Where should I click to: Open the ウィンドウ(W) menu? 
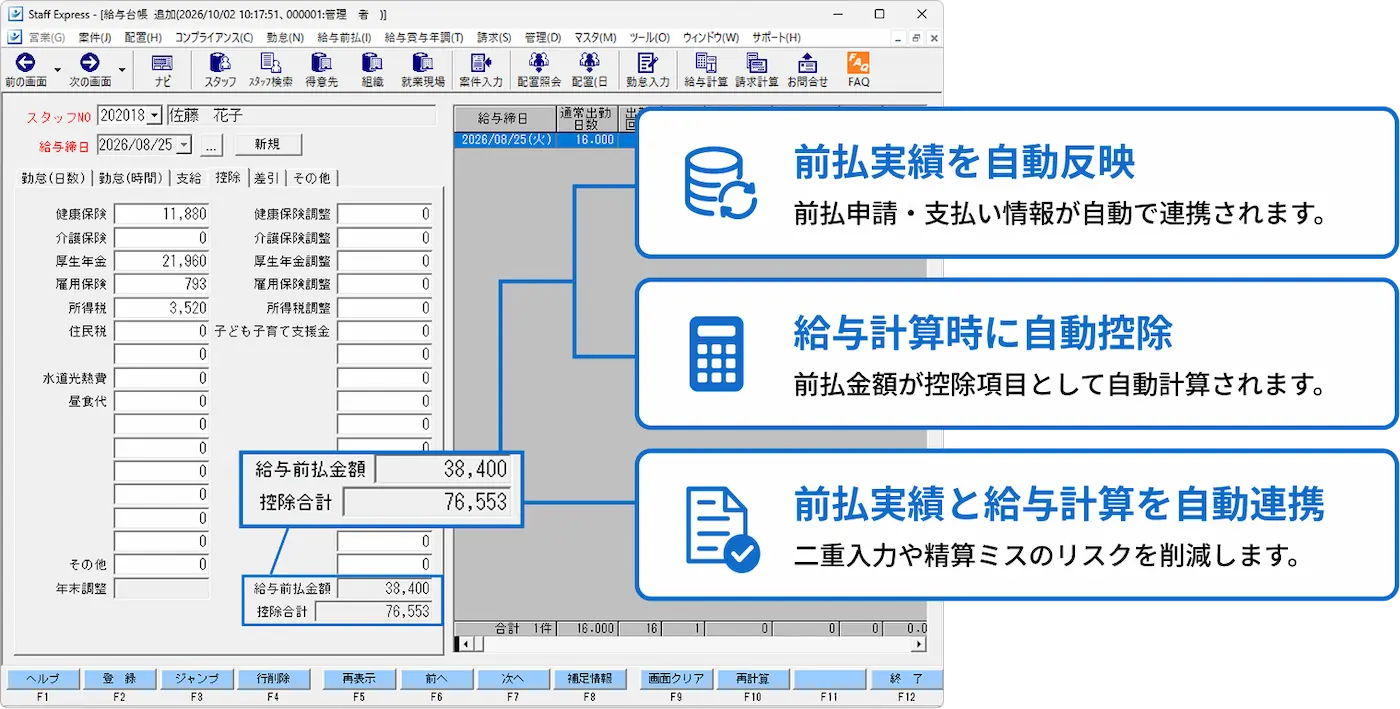tap(711, 37)
